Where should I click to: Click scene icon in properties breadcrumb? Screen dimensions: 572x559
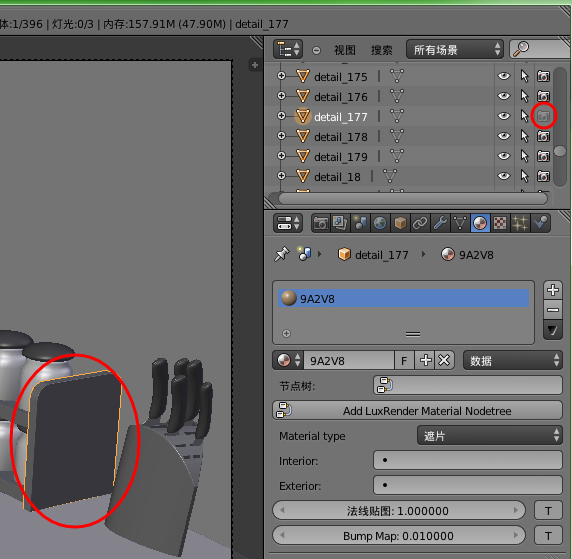304,254
